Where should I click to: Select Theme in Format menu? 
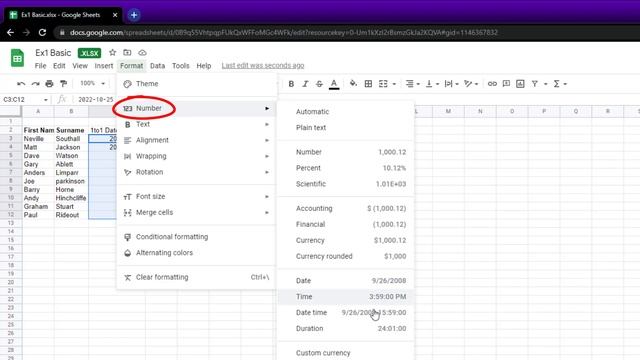196,84
